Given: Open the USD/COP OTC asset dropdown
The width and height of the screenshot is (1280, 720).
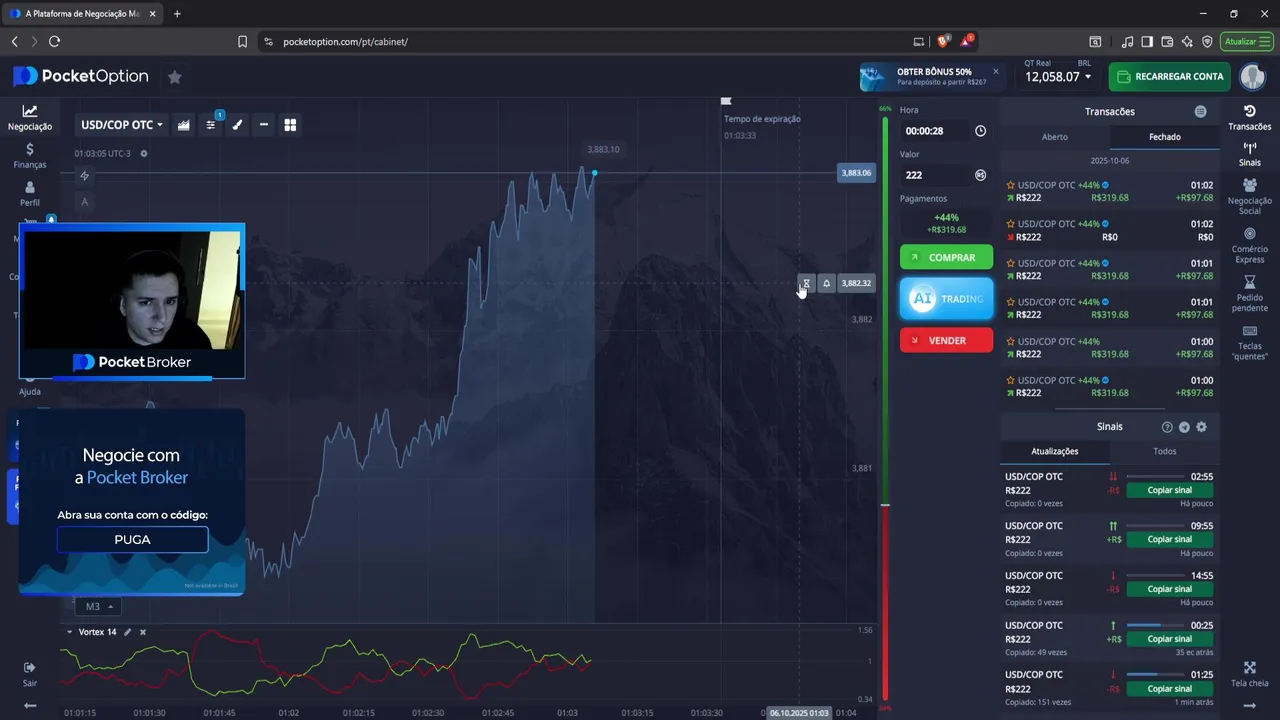Looking at the screenshot, I should click(122, 125).
